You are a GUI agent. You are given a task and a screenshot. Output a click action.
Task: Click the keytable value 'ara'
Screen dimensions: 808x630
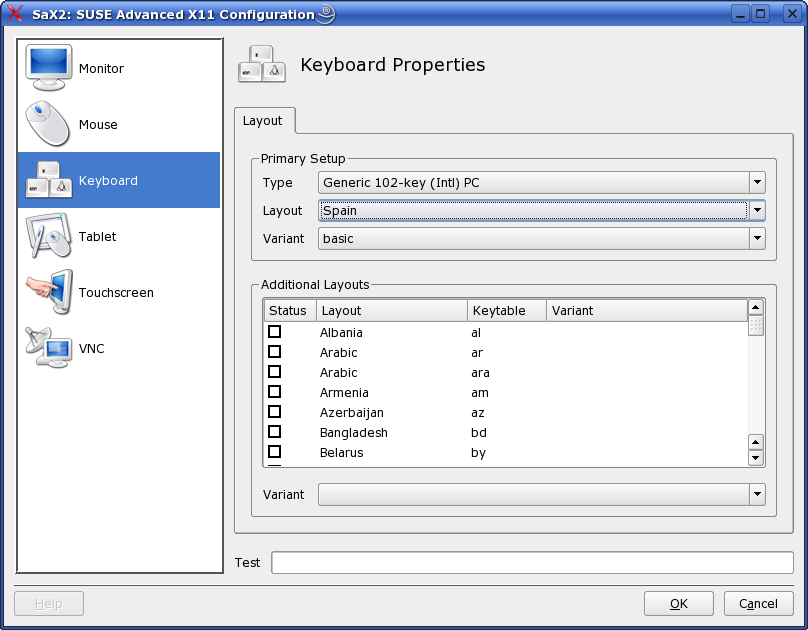click(x=480, y=373)
